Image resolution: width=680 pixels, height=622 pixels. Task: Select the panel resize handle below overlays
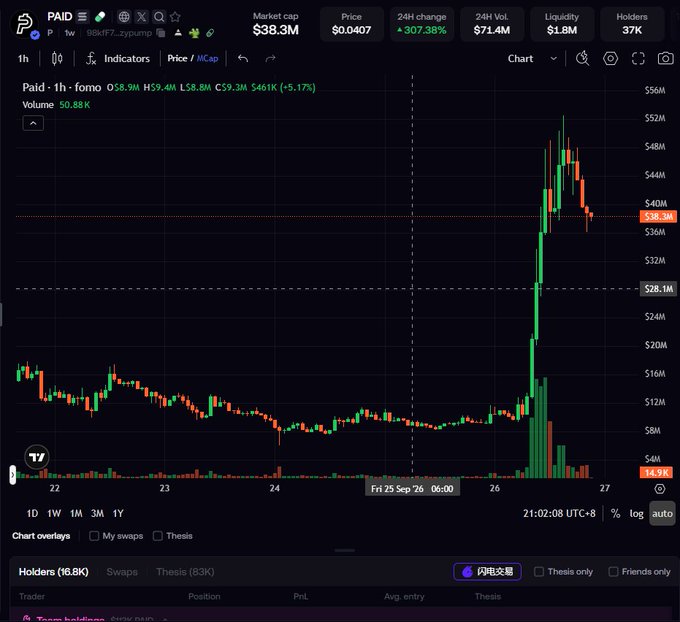(345, 550)
